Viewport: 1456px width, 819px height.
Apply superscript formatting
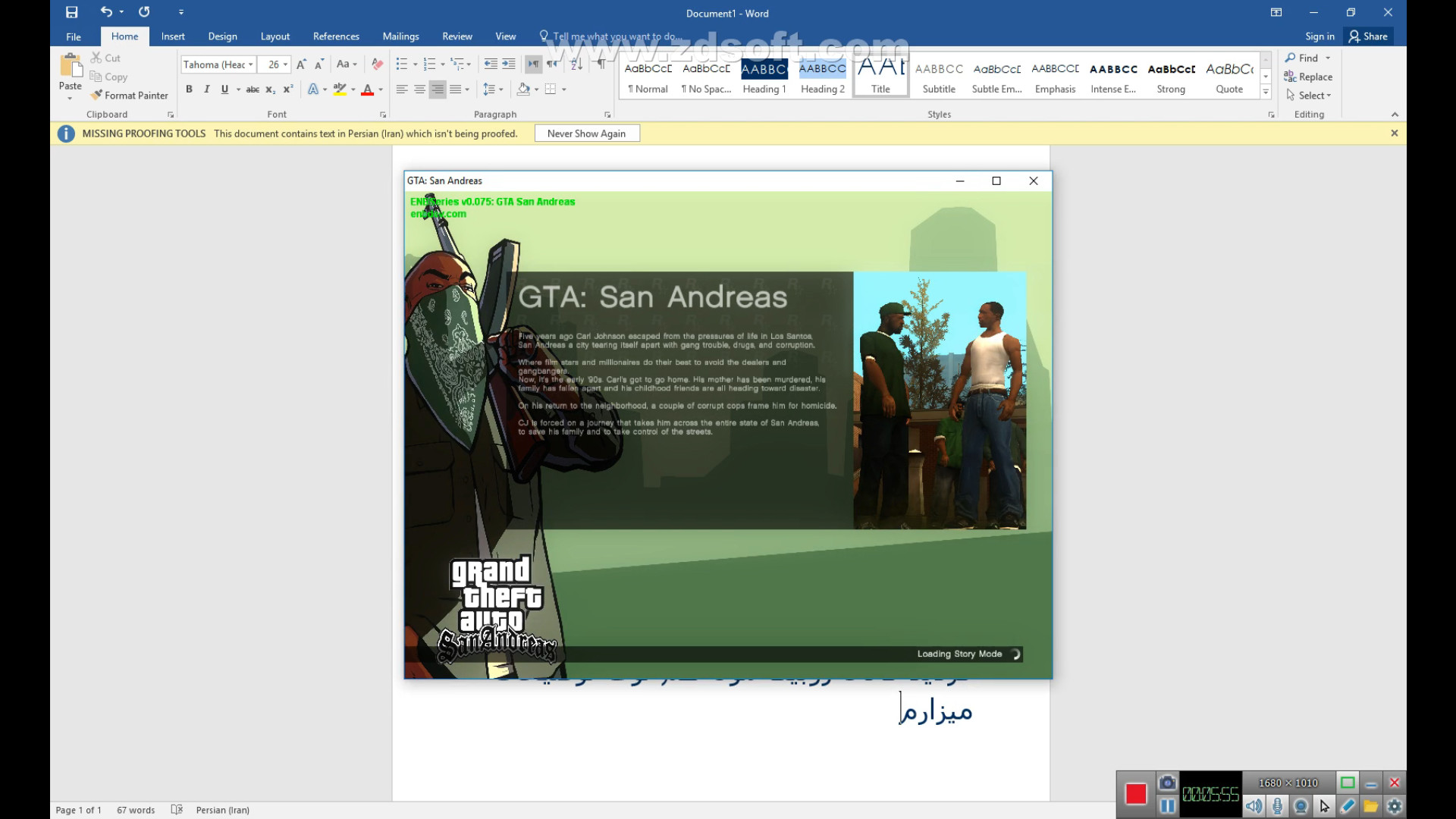pyautogui.click(x=287, y=89)
